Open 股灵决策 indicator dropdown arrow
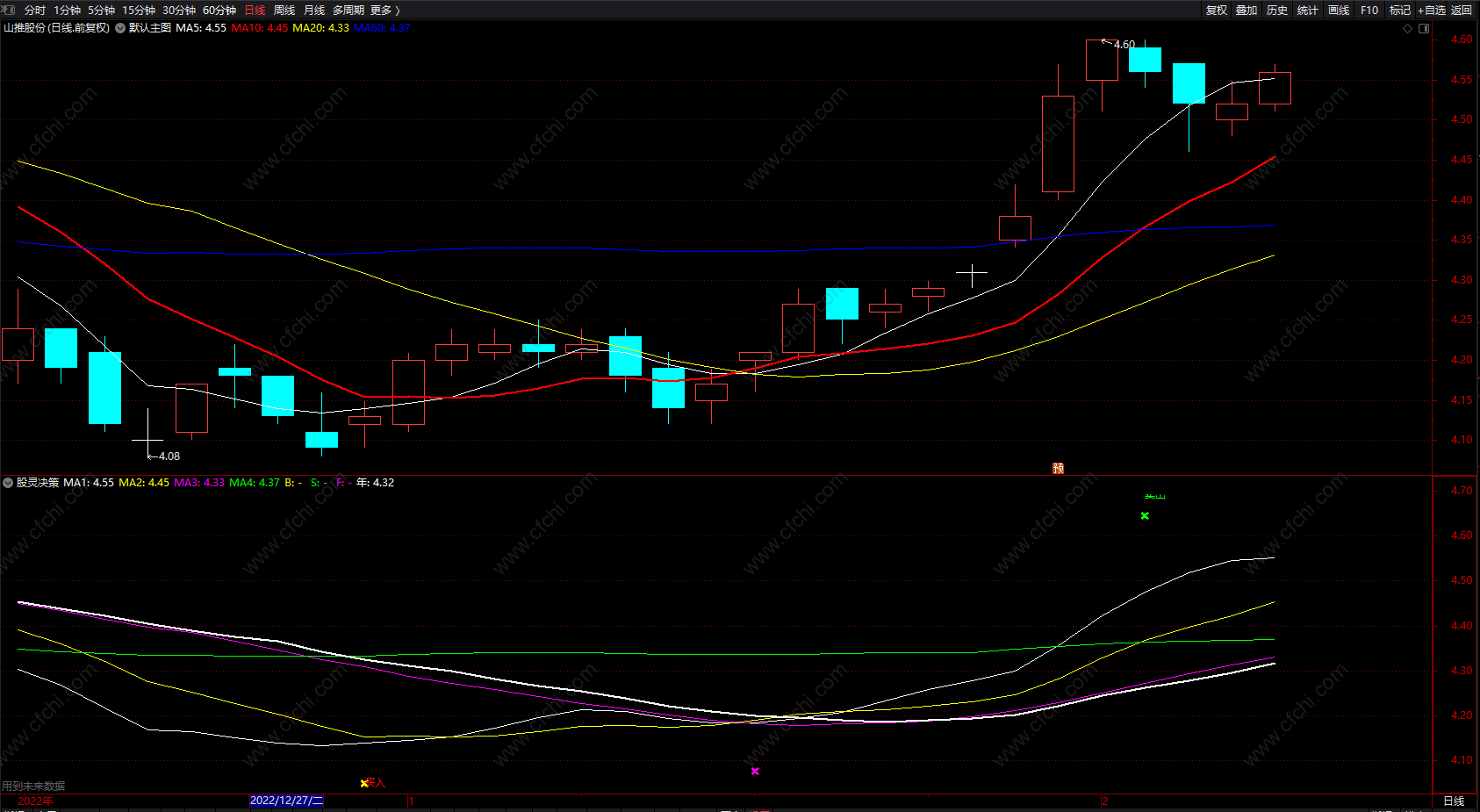The width and height of the screenshot is (1480, 812). click(x=8, y=483)
